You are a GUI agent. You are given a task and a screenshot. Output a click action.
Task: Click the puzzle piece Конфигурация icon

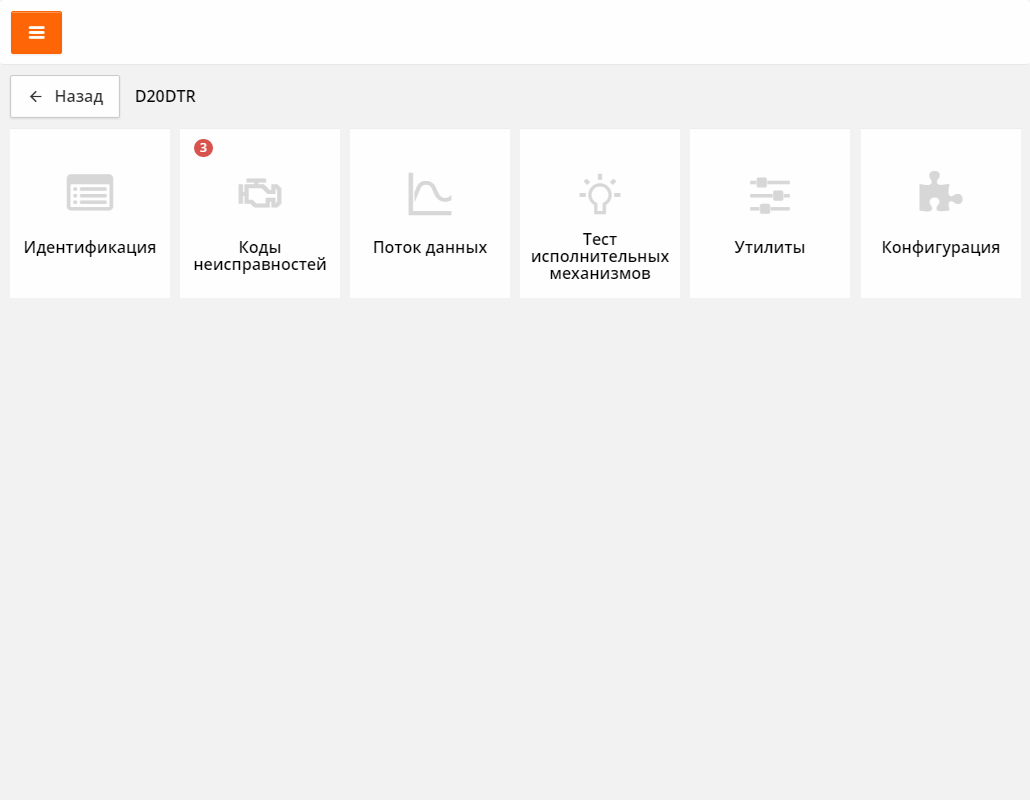pos(940,192)
